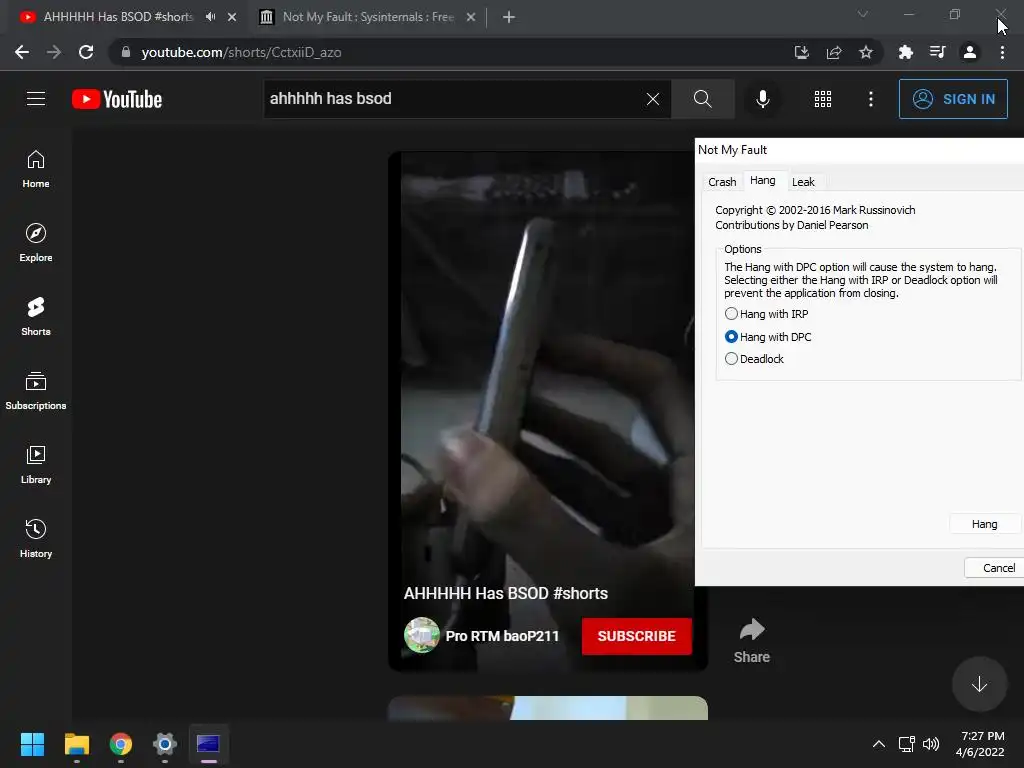
Task: Close the Not My Fault Sysinternals tab
Action: point(471,17)
